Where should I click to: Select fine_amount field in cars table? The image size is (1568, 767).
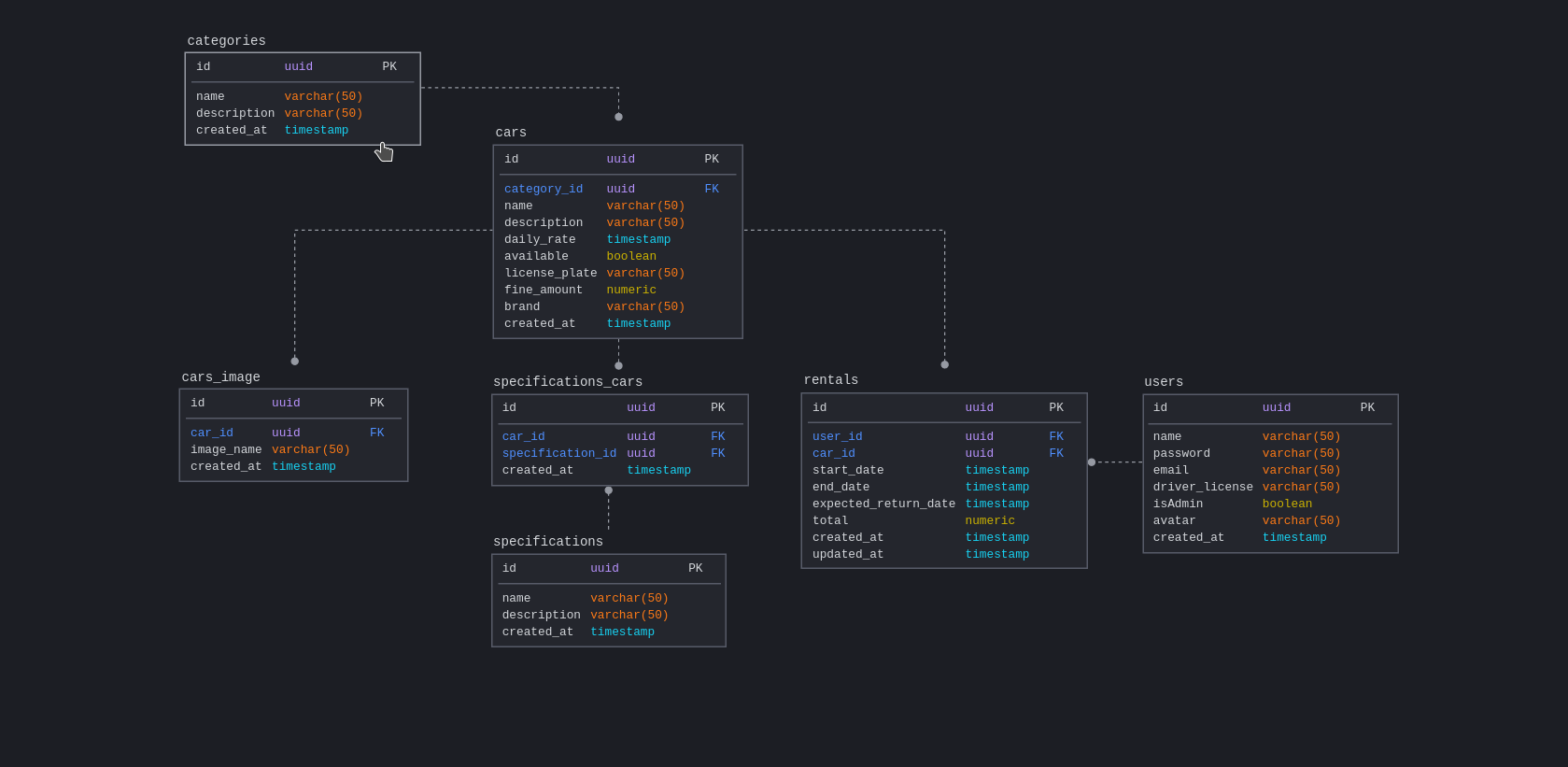point(544,290)
